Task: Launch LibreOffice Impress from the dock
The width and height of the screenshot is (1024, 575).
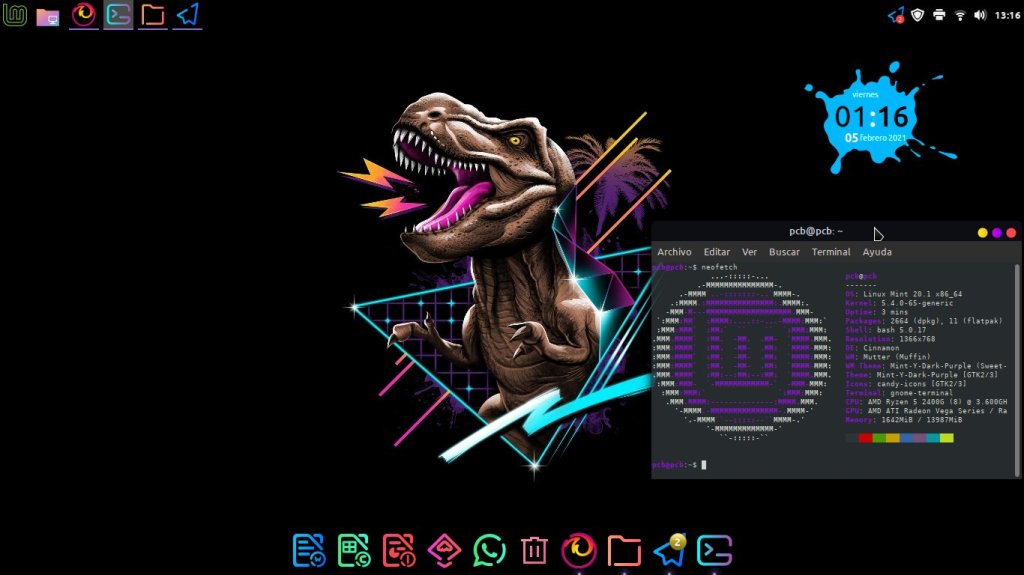Action: (x=399, y=550)
